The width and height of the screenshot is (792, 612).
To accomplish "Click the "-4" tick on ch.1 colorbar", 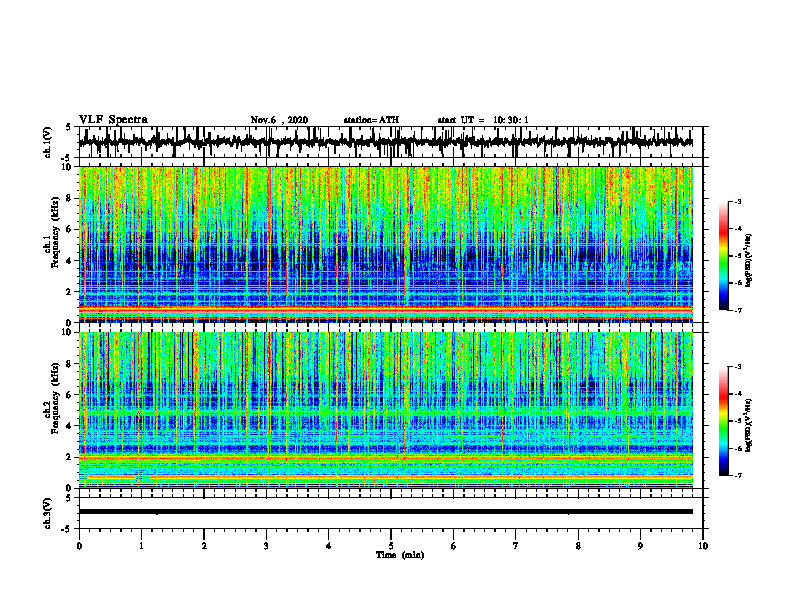I will (738, 229).
